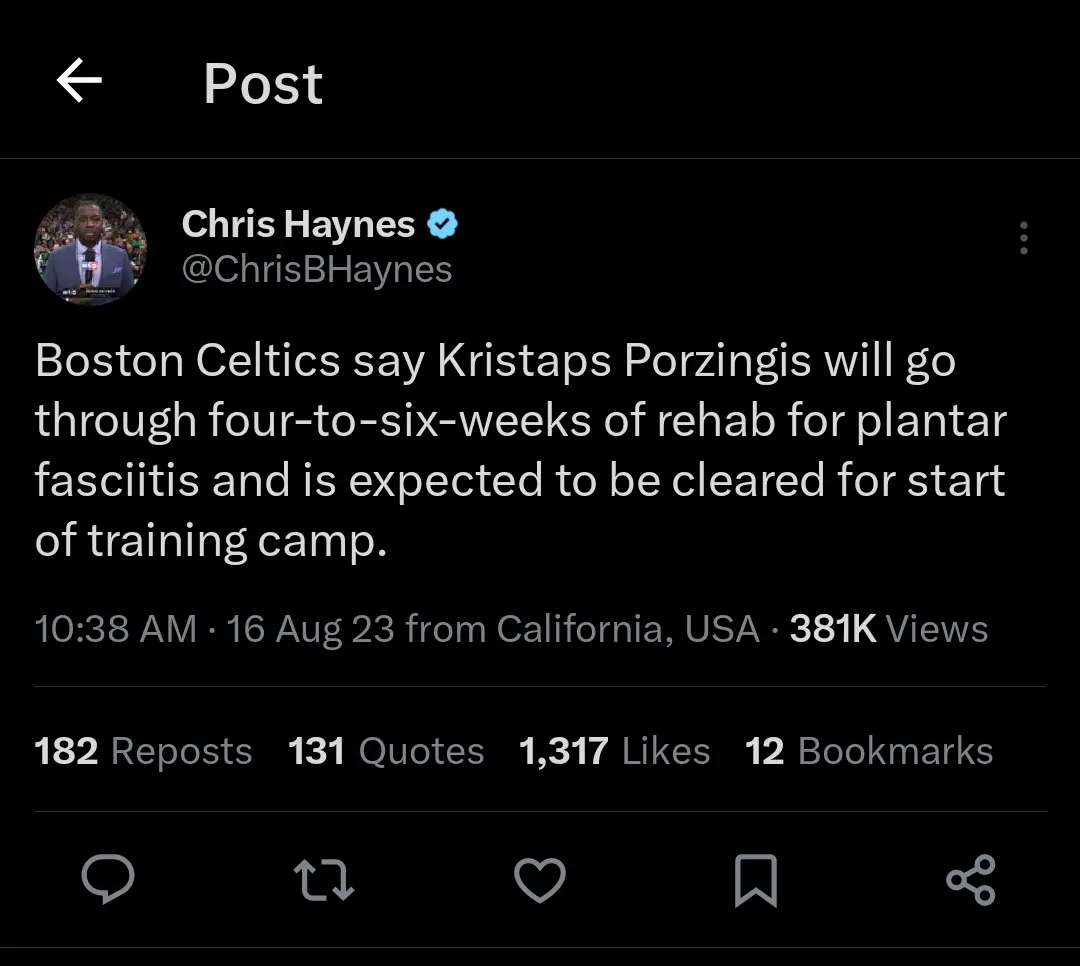This screenshot has height=966, width=1080.
Task: Repost using the arrows icon
Action: point(324,880)
